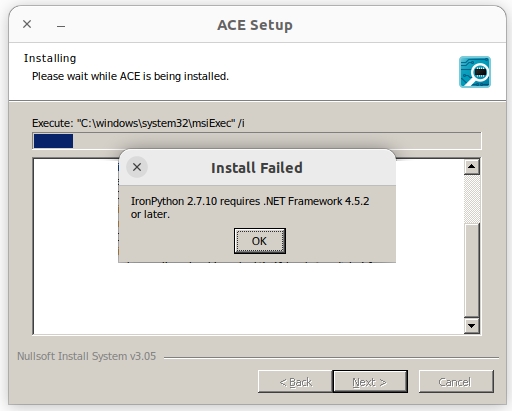Click the ACE magnifier chip logo icon
This screenshot has height=411, width=512.
(x=475, y=72)
